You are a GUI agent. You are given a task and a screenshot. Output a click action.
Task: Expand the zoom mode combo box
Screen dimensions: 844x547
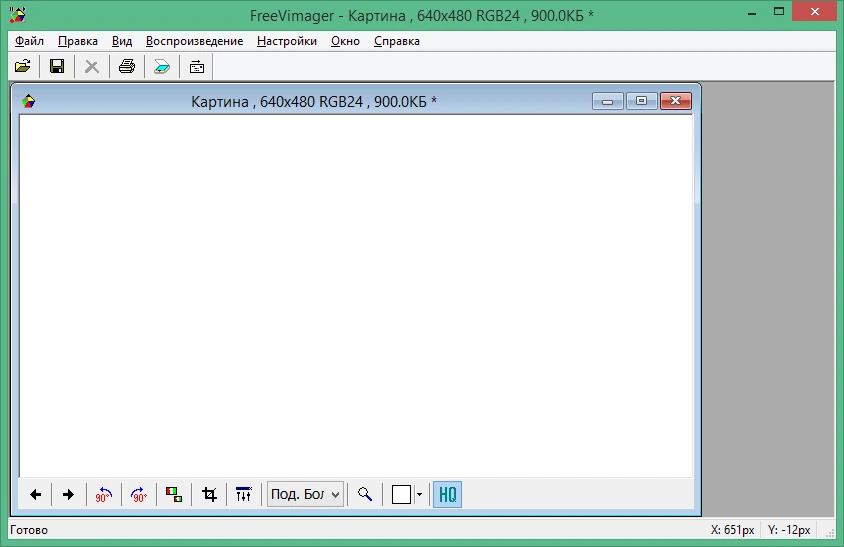pos(305,494)
